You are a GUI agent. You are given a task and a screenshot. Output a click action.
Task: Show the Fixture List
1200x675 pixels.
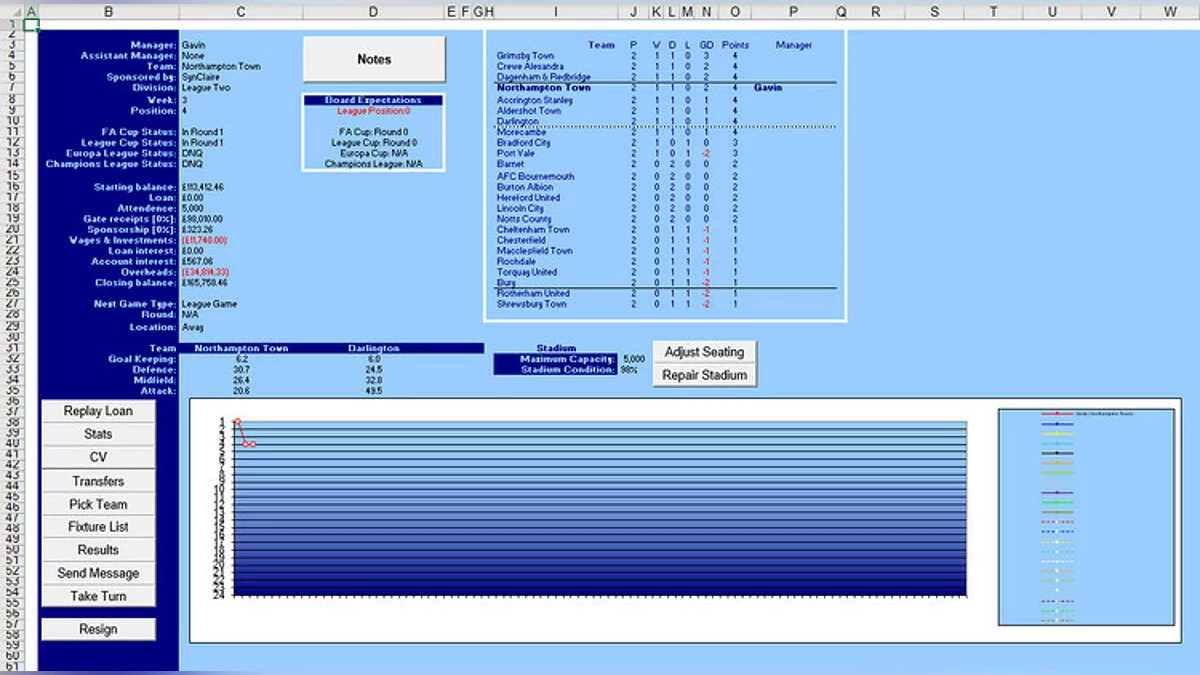(x=98, y=527)
